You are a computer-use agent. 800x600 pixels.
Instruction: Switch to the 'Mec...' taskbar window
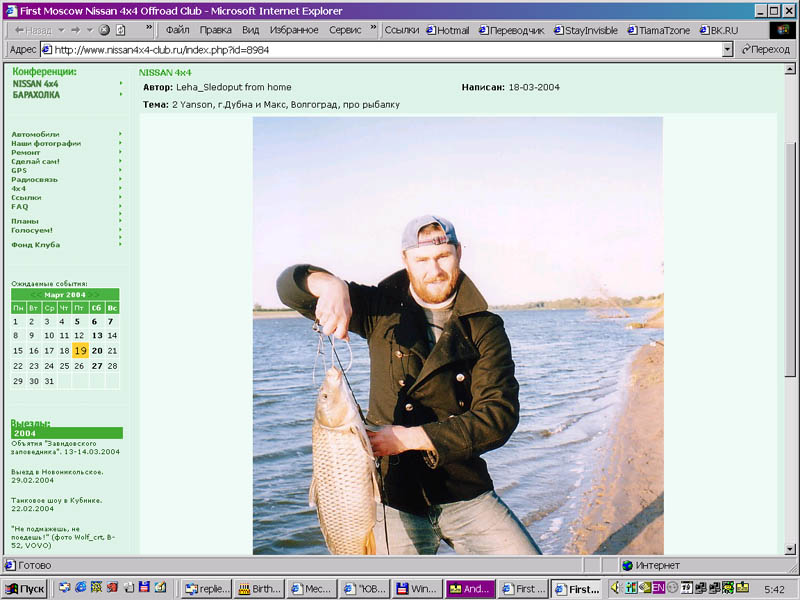pyautogui.click(x=311, y=588)
